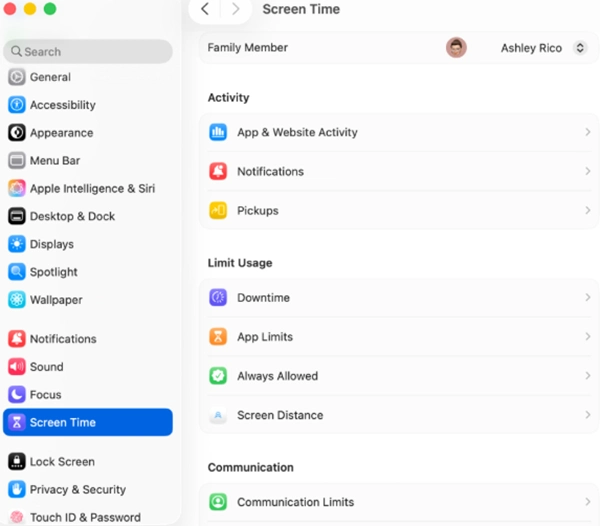Expand the Communication Limits row chevron
600x526 pixels.
[588, 502]
